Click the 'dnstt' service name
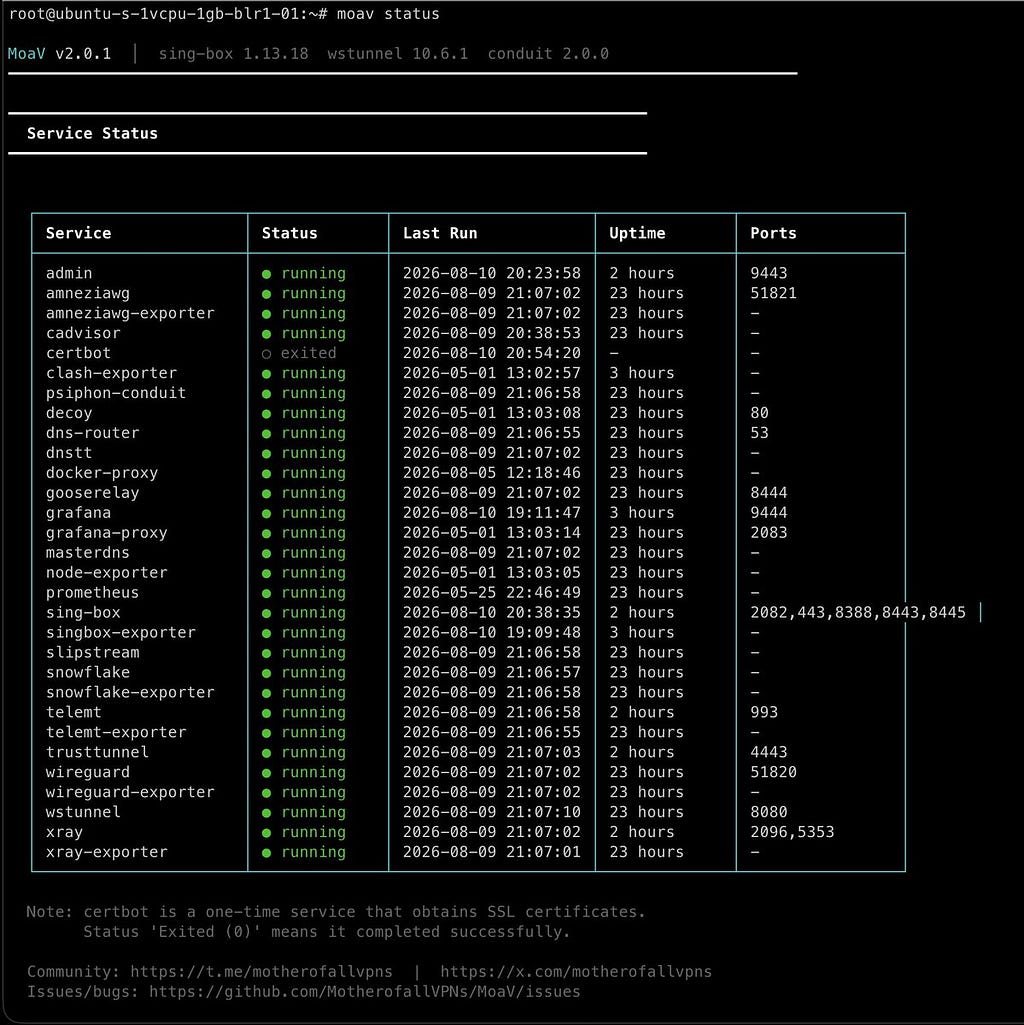The width and height of the screenshot is (1024, 1025). click(69, 453)
